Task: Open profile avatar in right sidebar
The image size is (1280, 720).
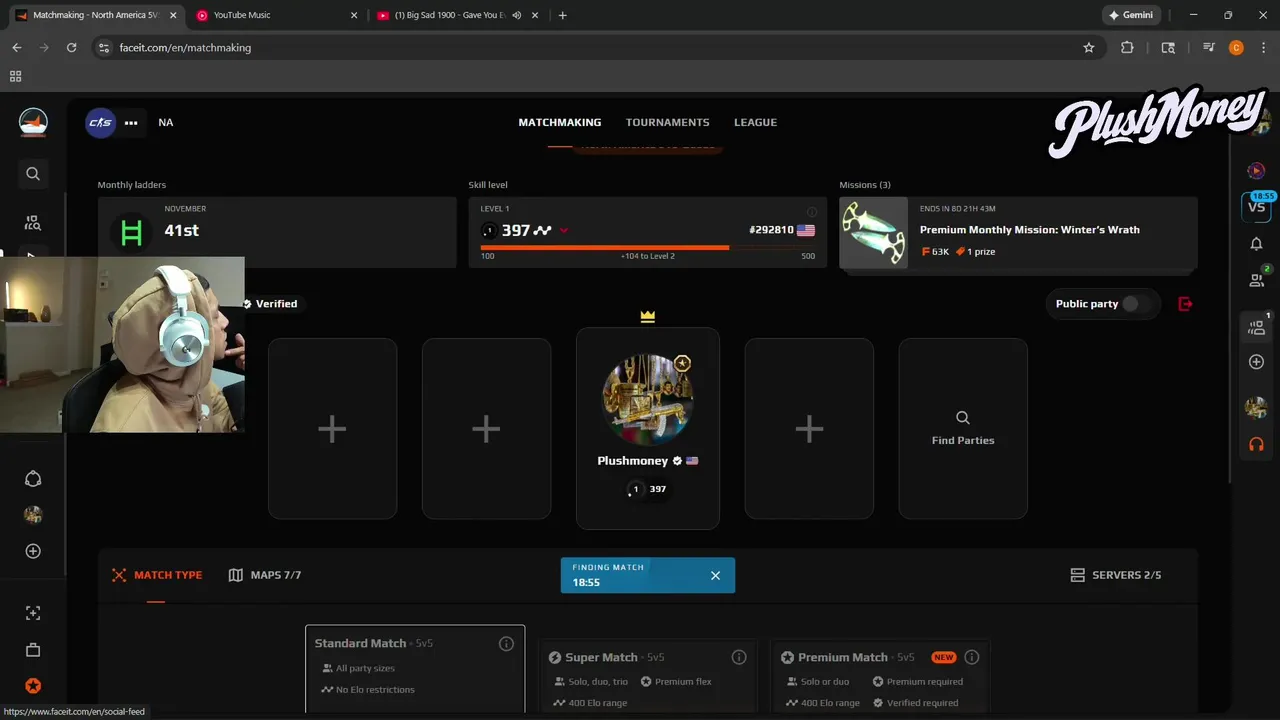Action: click(1257, 407)
